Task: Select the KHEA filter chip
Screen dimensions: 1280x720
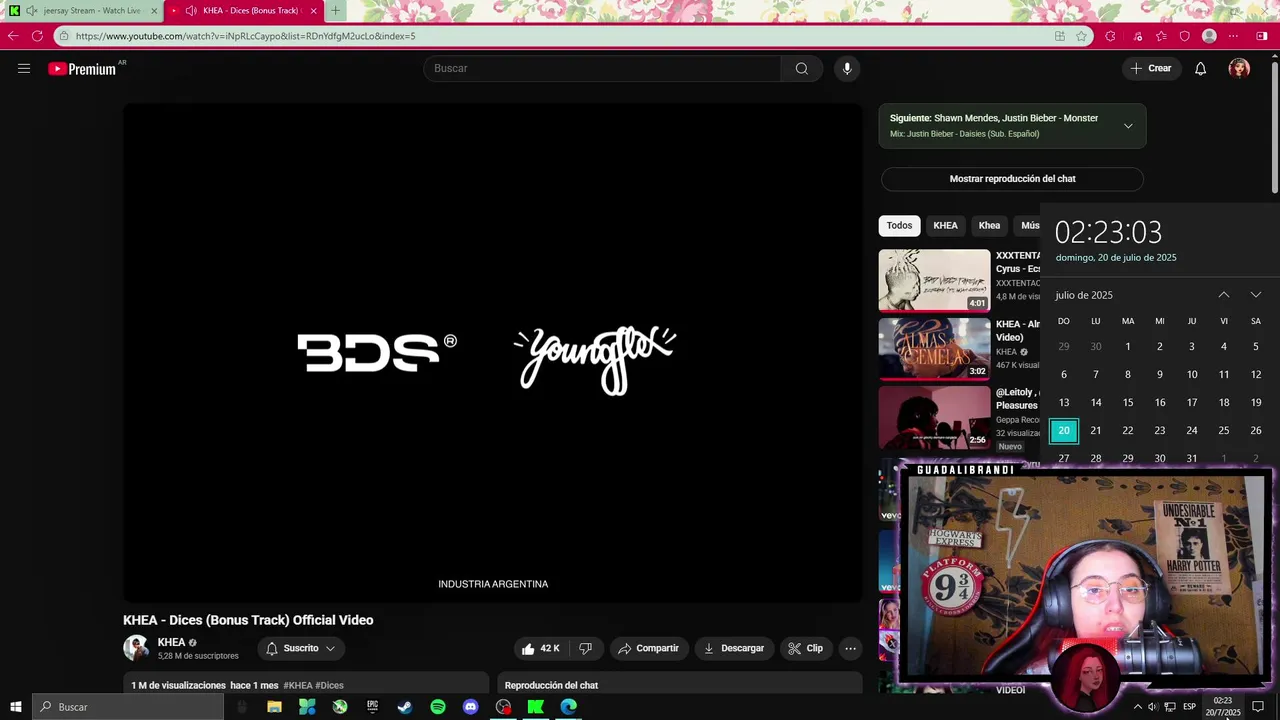Action: pos(945,226)
